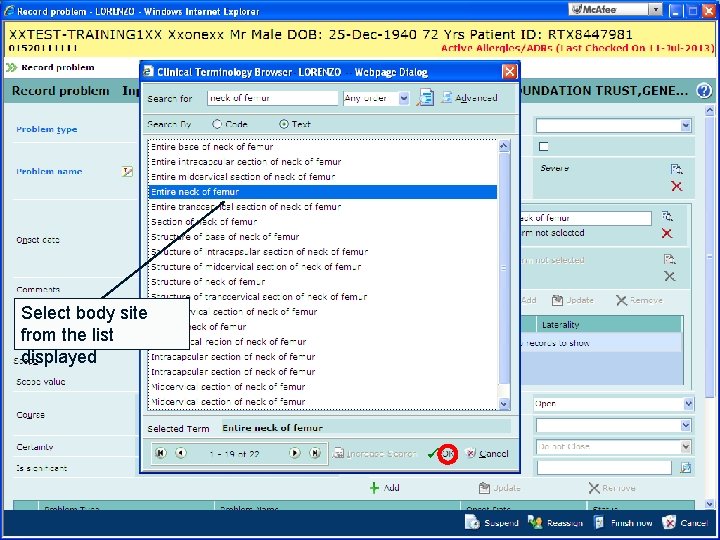Click Finish now in the bottom bar

pyautogui.click(x=623, y=523)
